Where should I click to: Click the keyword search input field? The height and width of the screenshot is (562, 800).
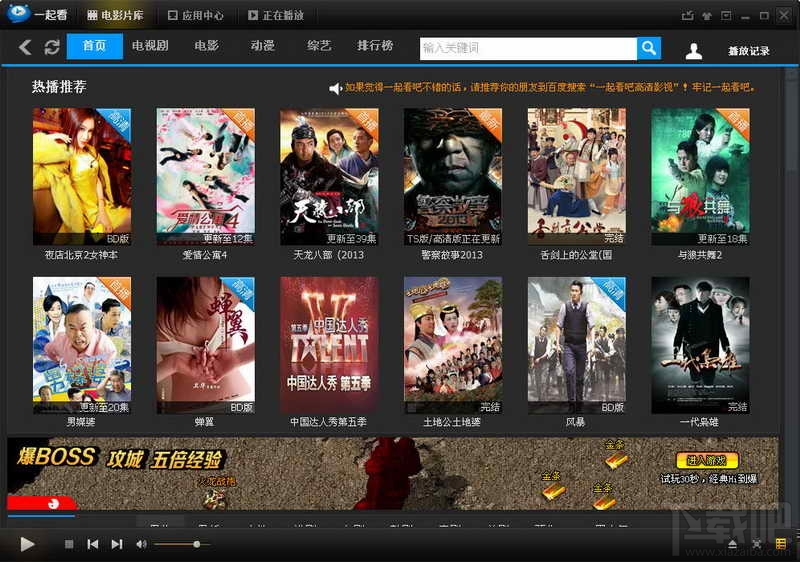point(528,48)
